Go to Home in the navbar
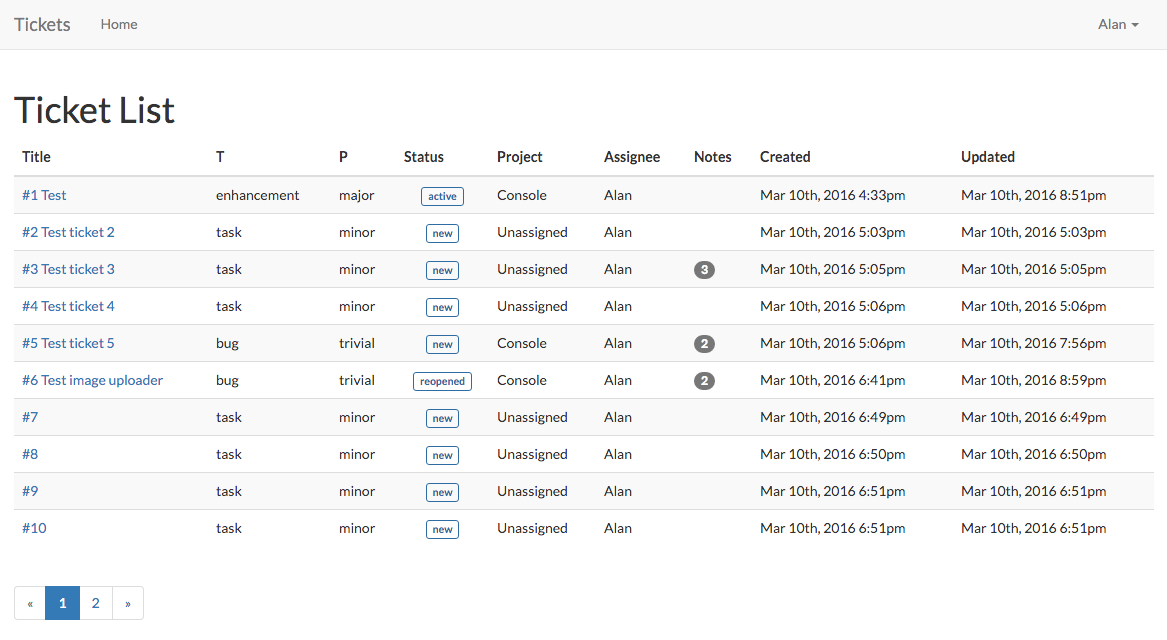1167x640 pixels. tap(119, 25)
